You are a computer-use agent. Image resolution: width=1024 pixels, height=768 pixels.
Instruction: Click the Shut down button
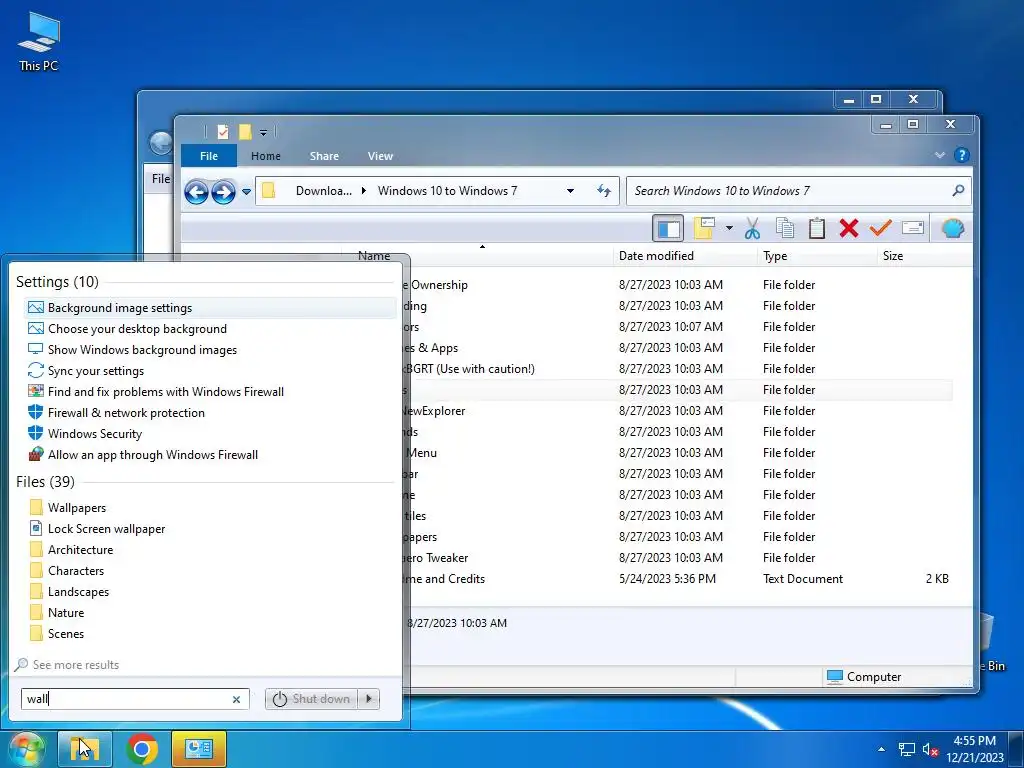click(312, 699)
